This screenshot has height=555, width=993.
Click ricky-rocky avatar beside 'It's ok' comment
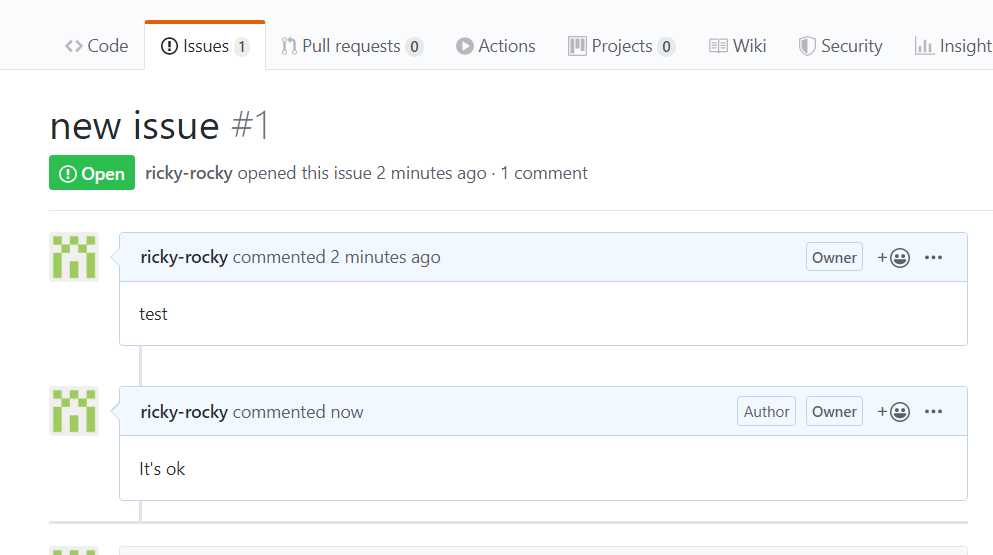point(74,411)
